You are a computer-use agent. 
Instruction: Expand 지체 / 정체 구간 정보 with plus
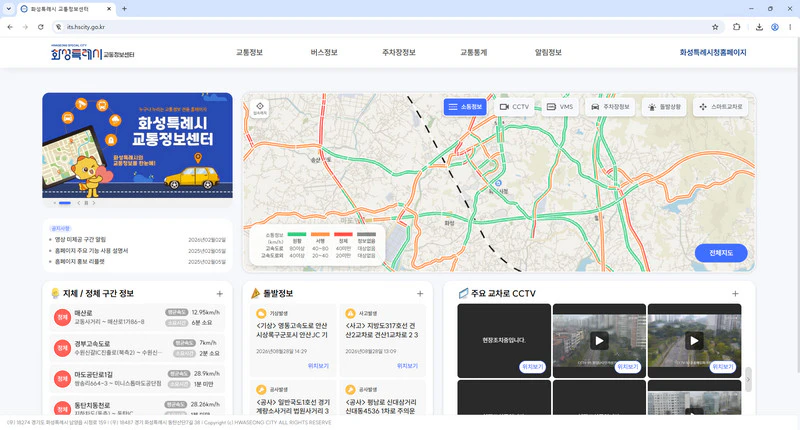[x=219, y=294]
